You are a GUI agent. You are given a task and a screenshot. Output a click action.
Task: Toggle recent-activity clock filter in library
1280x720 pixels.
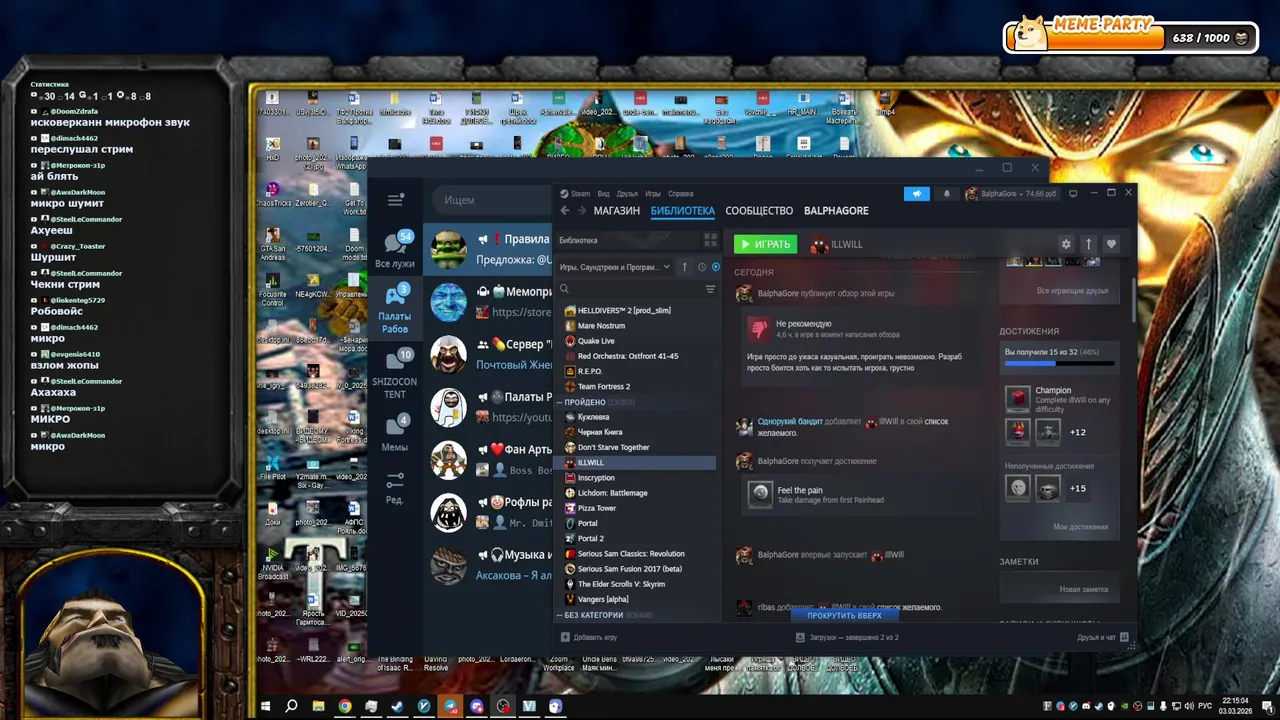(x=702, y=267)
